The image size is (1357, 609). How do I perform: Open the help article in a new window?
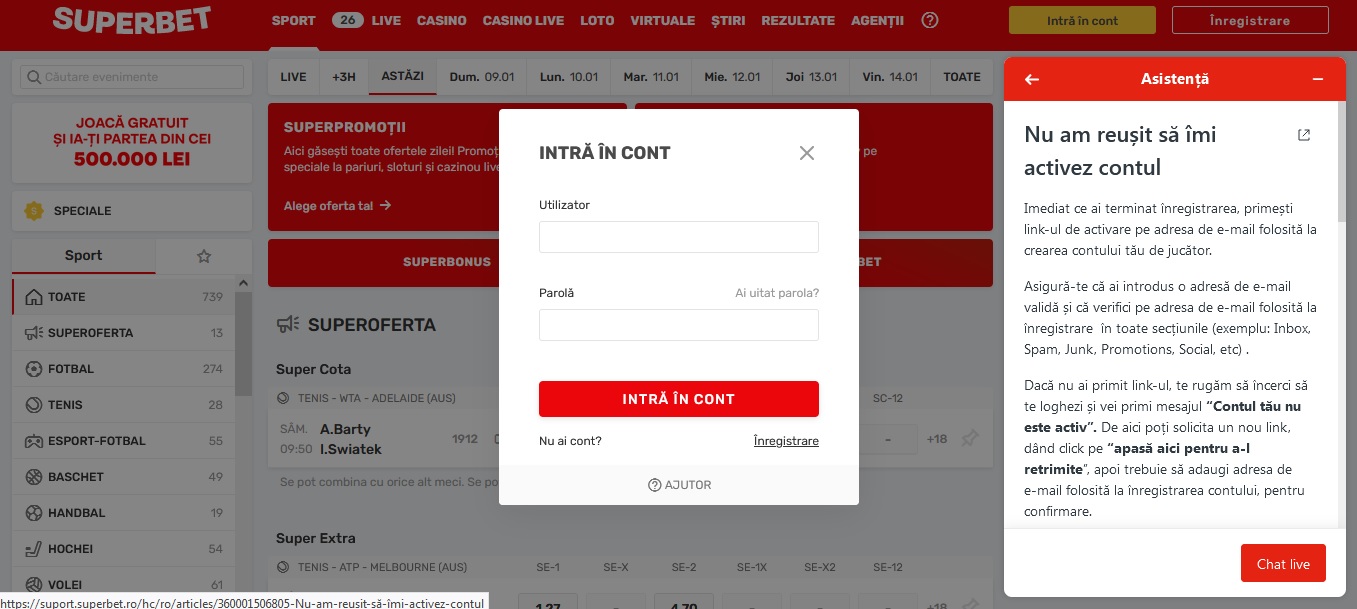[1304, 135]
